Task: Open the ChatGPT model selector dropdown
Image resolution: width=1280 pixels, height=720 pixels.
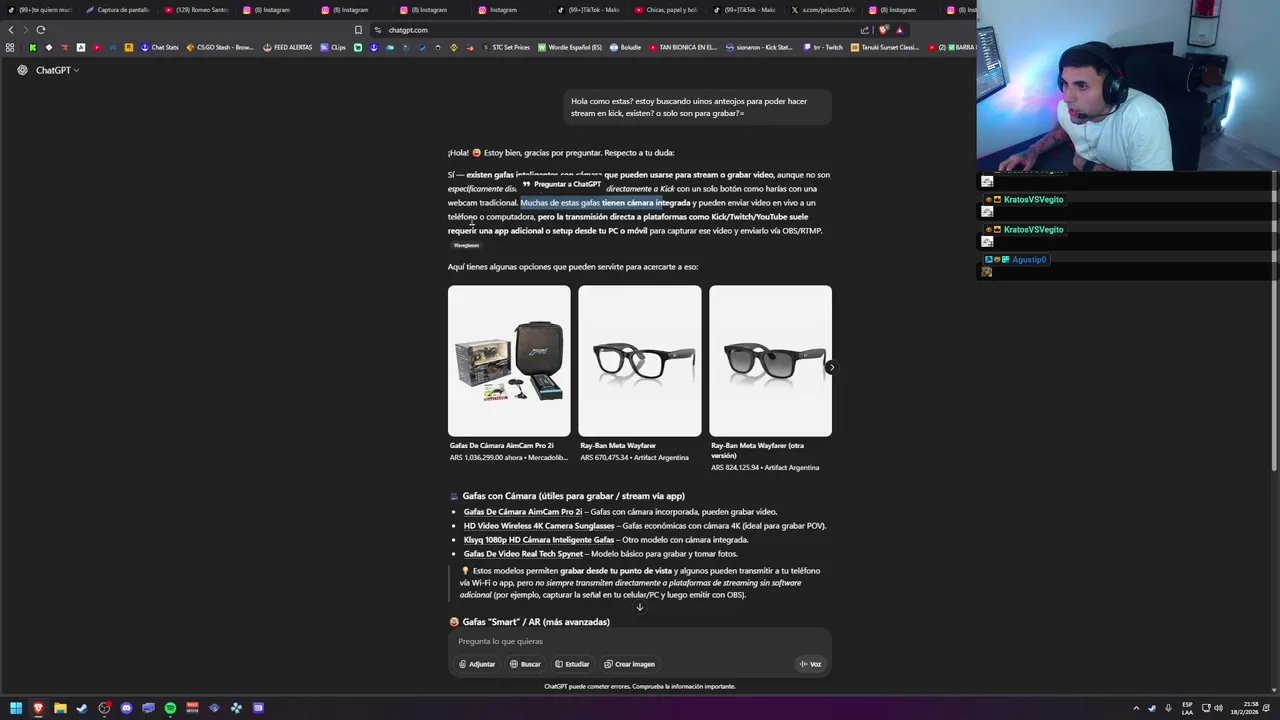Action: (57, 70)
